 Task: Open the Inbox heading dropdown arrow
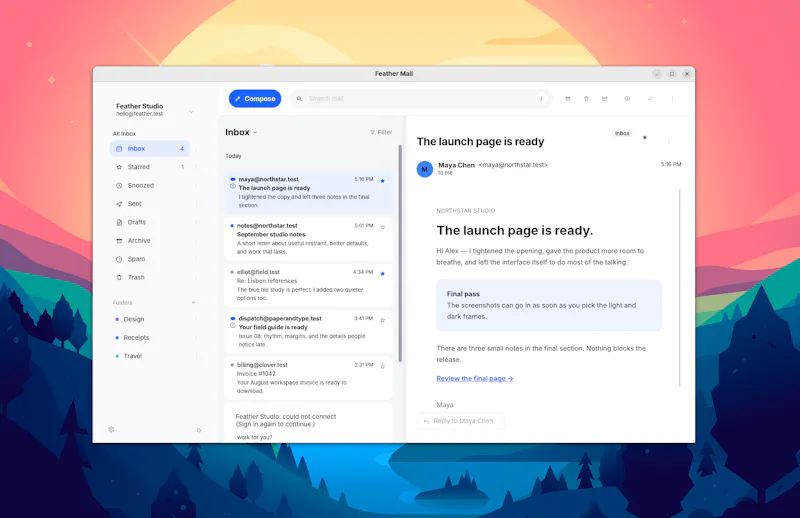[255, 133]
